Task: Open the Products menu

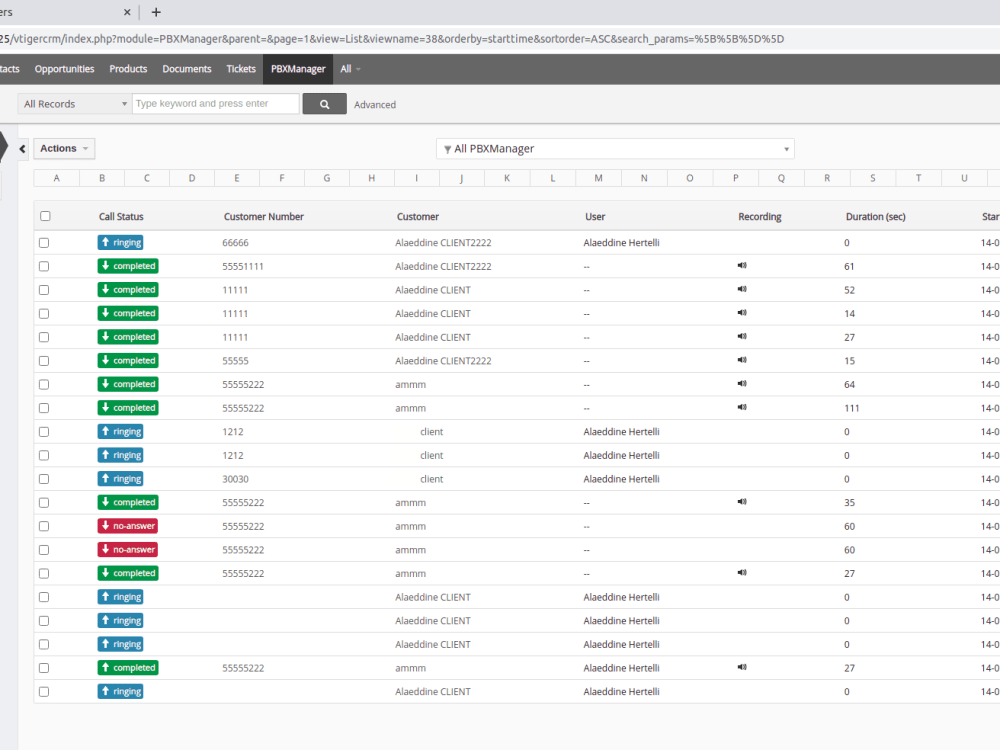Action: [x=128, y=69]
